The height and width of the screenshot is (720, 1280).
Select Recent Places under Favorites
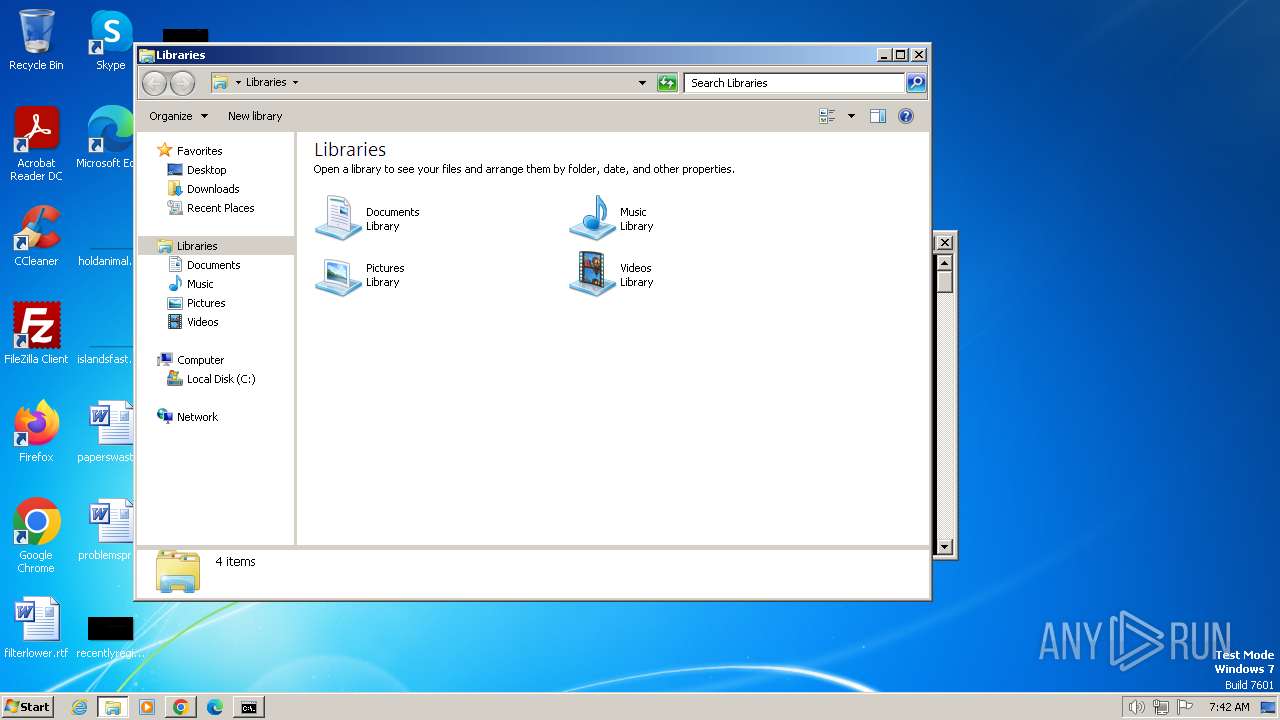click(x=221, y=208)
